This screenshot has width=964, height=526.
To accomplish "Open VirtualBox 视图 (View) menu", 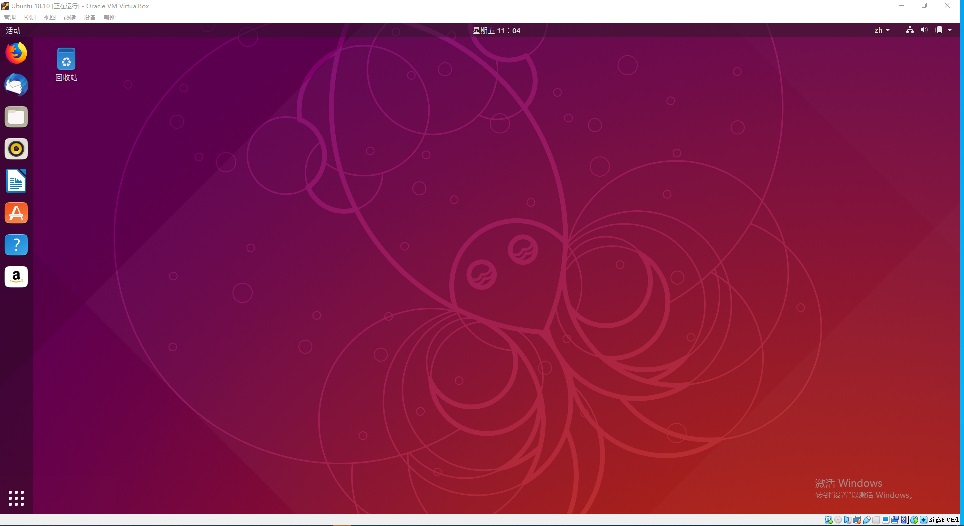I will 50,17.
